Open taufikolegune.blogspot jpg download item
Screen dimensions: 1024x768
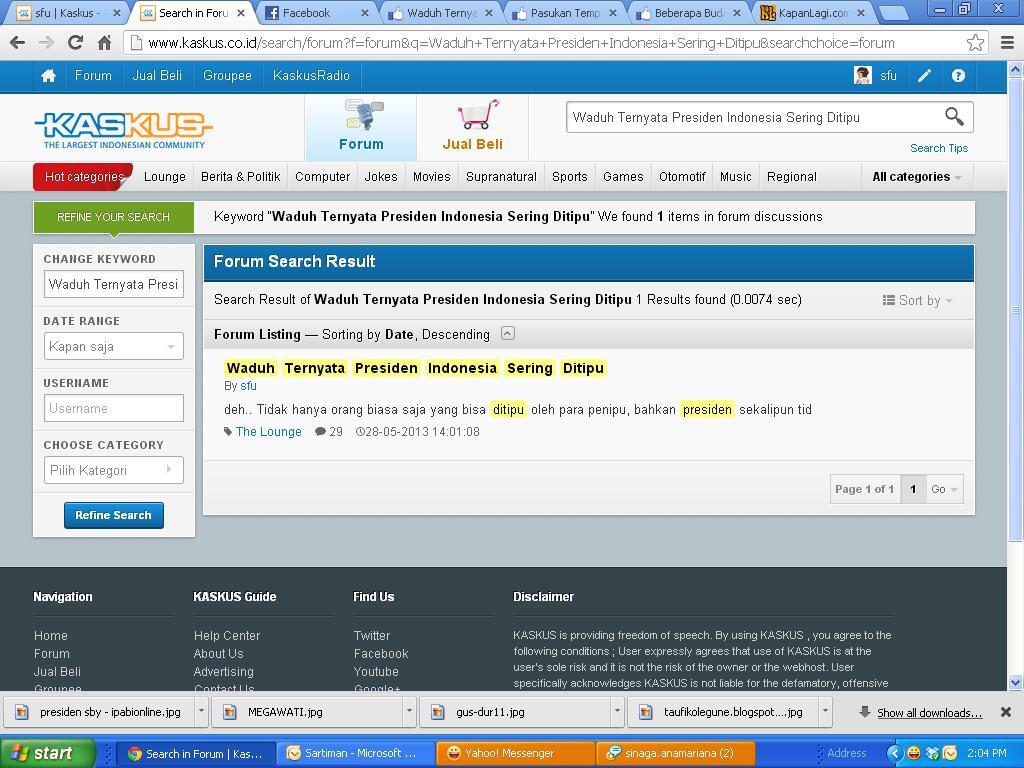coord(725,712)
